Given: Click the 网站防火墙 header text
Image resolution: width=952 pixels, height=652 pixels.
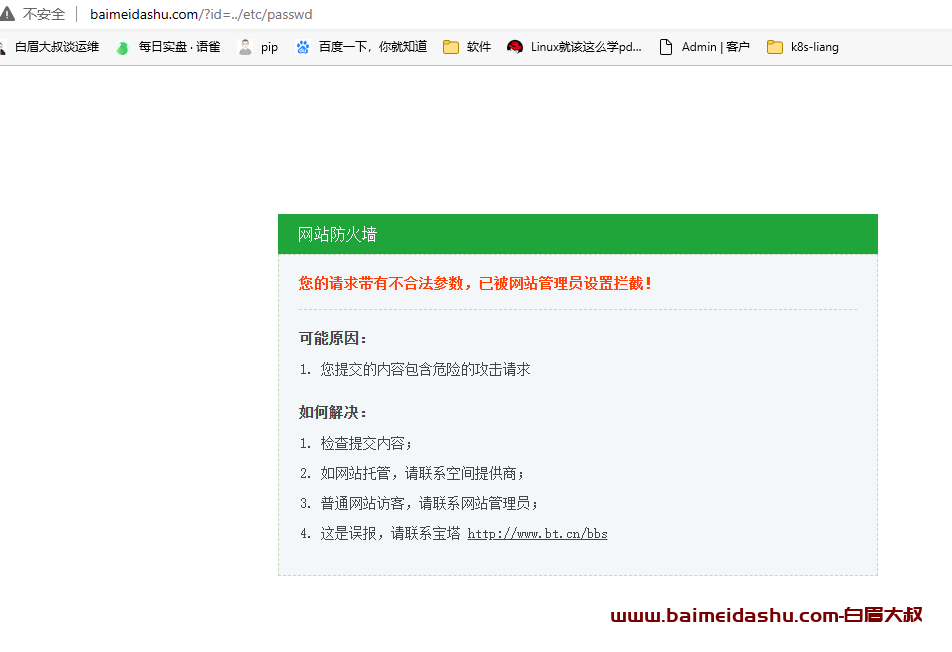Looking at the screenshot, I should (x=338, y=234).
